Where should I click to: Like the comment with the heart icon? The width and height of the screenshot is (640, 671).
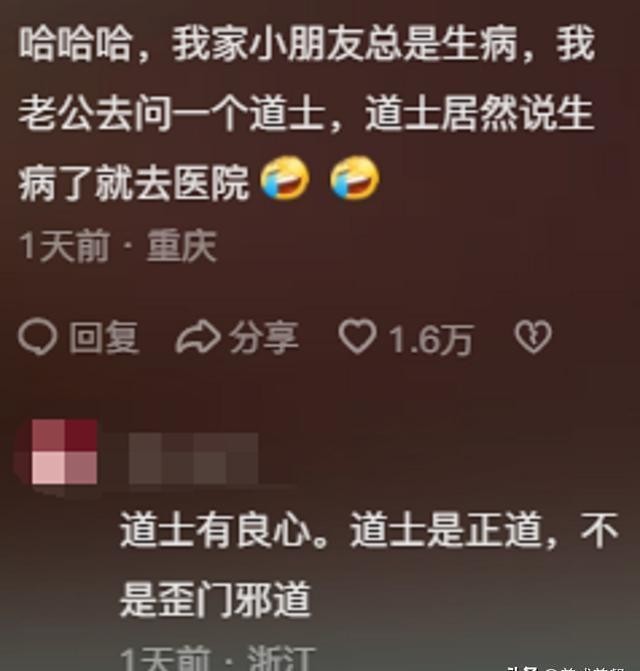(358, 338)
